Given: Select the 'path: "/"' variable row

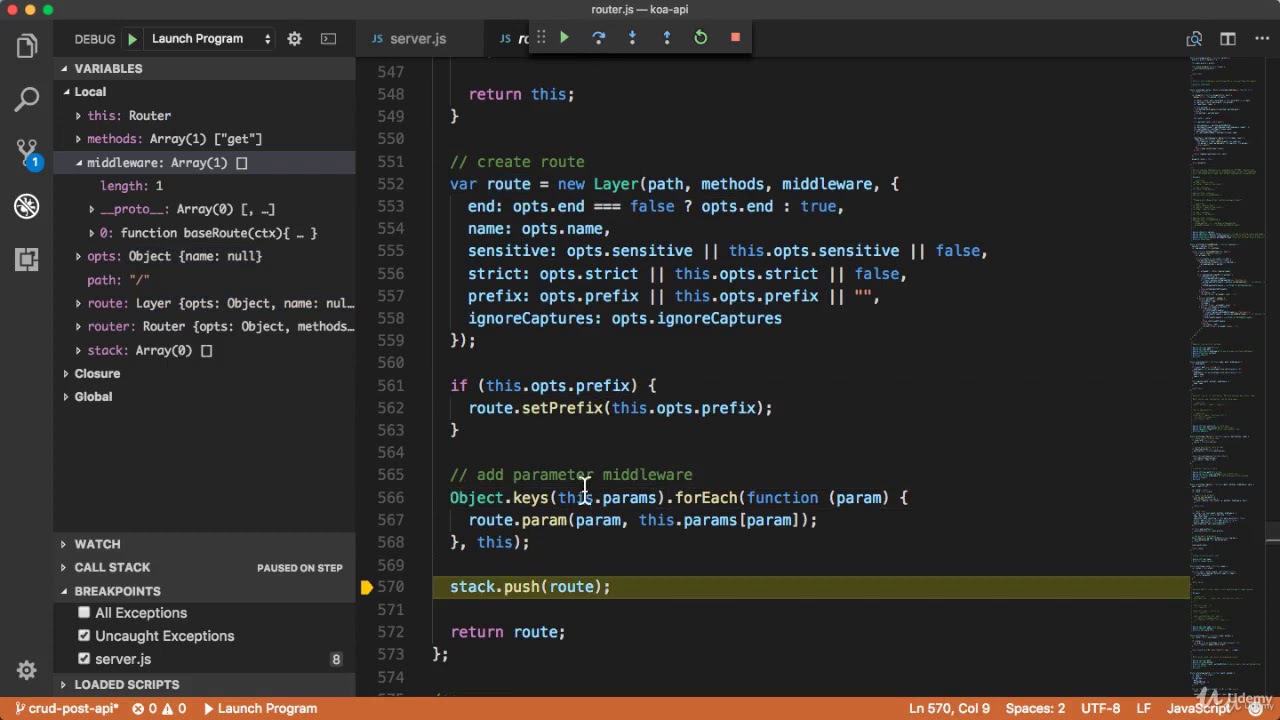Looking at the screenshot, I should [205, 280].
